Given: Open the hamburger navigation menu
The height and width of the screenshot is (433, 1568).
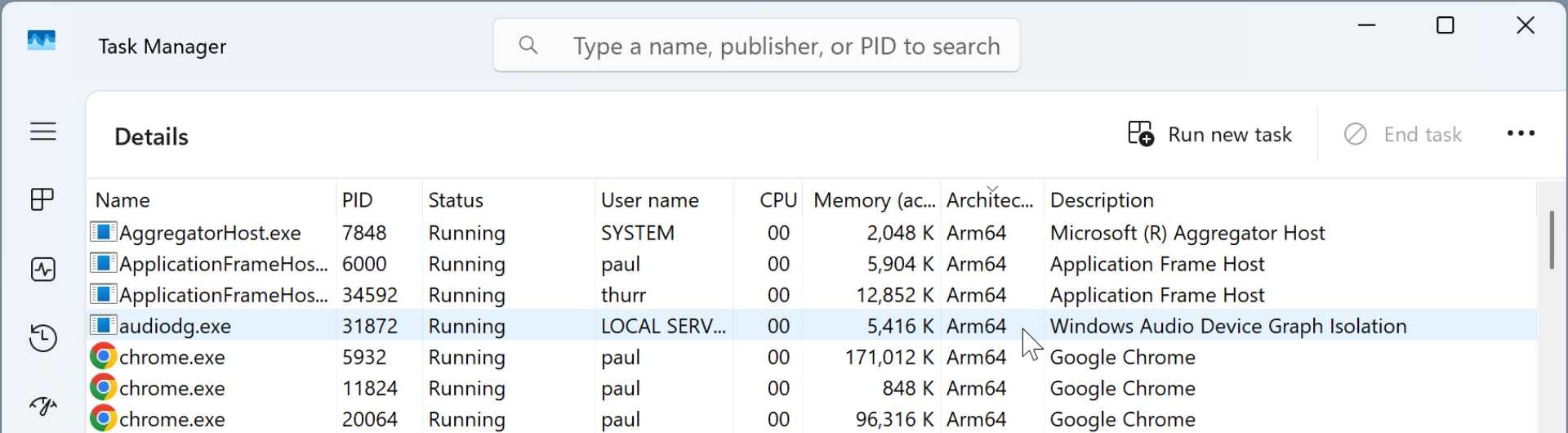Looking at the screenshot, I should [43, 132].
